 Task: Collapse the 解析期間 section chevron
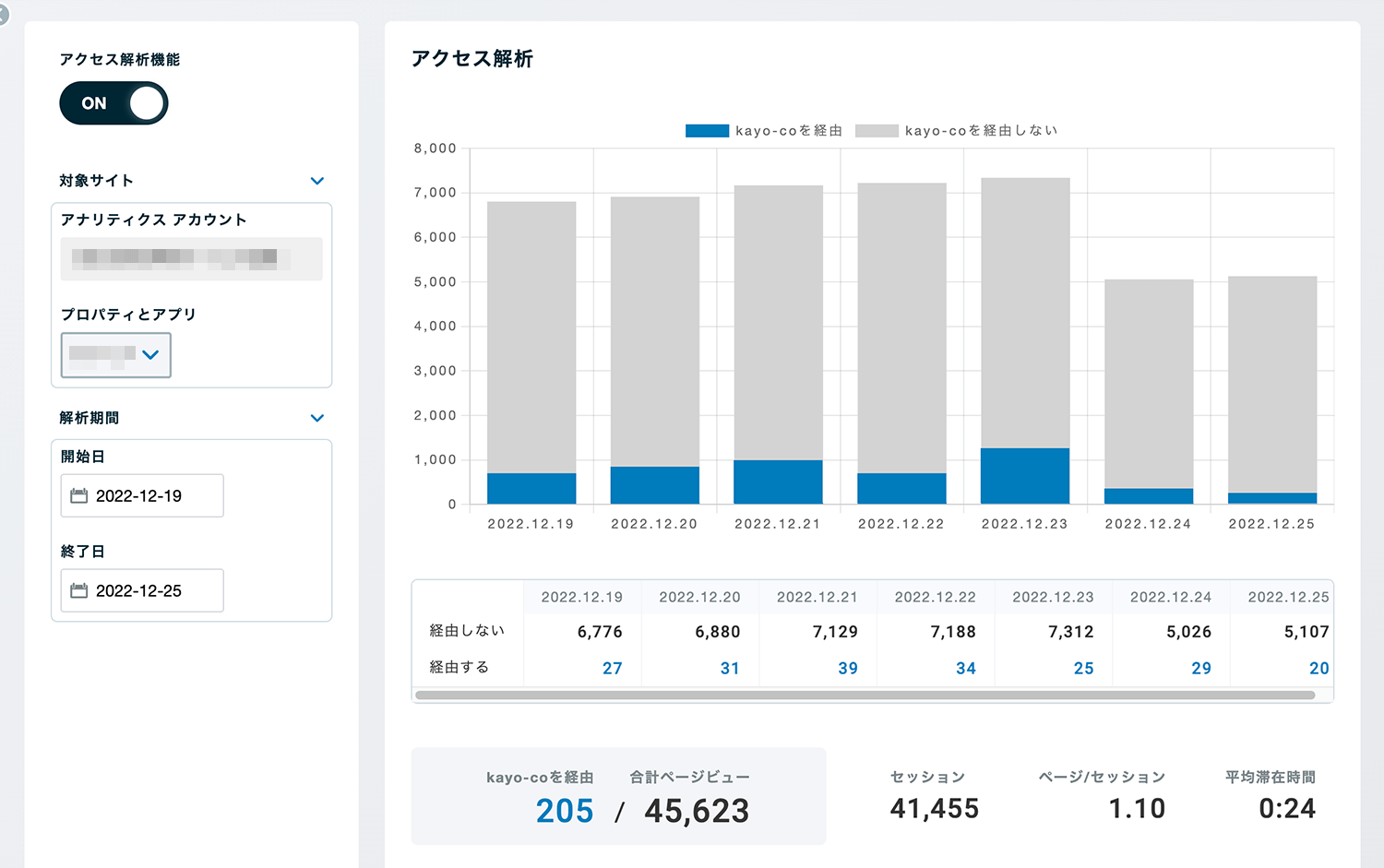click(x=317, y=418)
